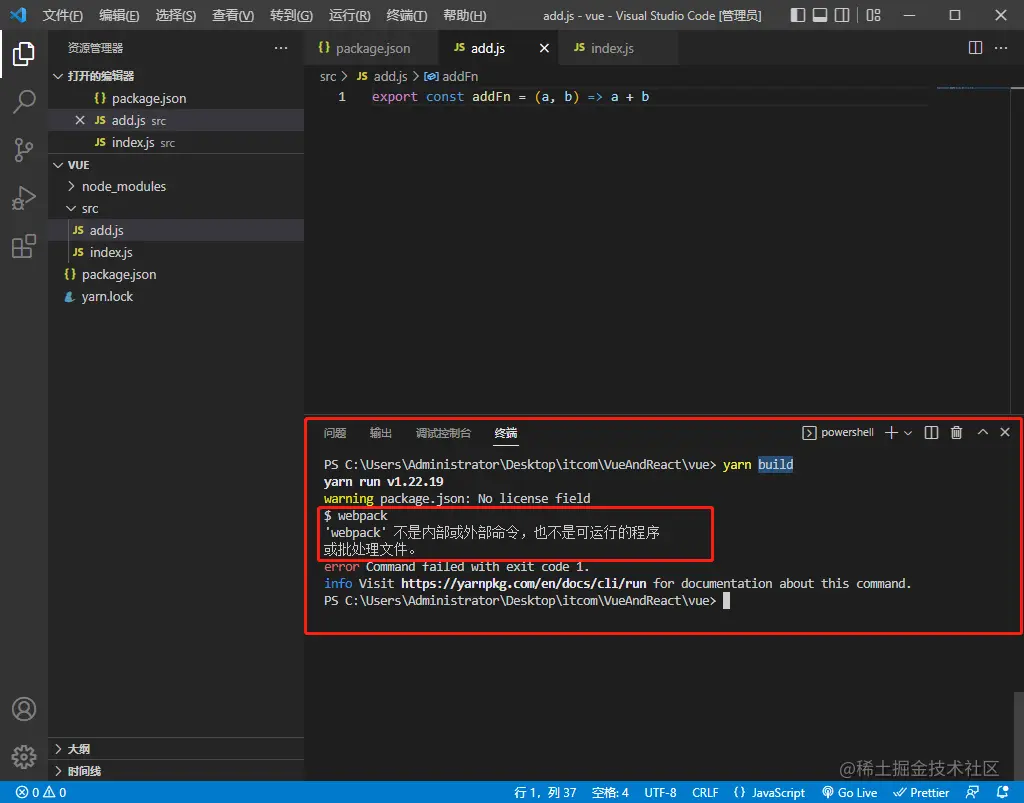Open the Manage settings gear
This screenshot has height=803, width=1024.
click(24, 757)
